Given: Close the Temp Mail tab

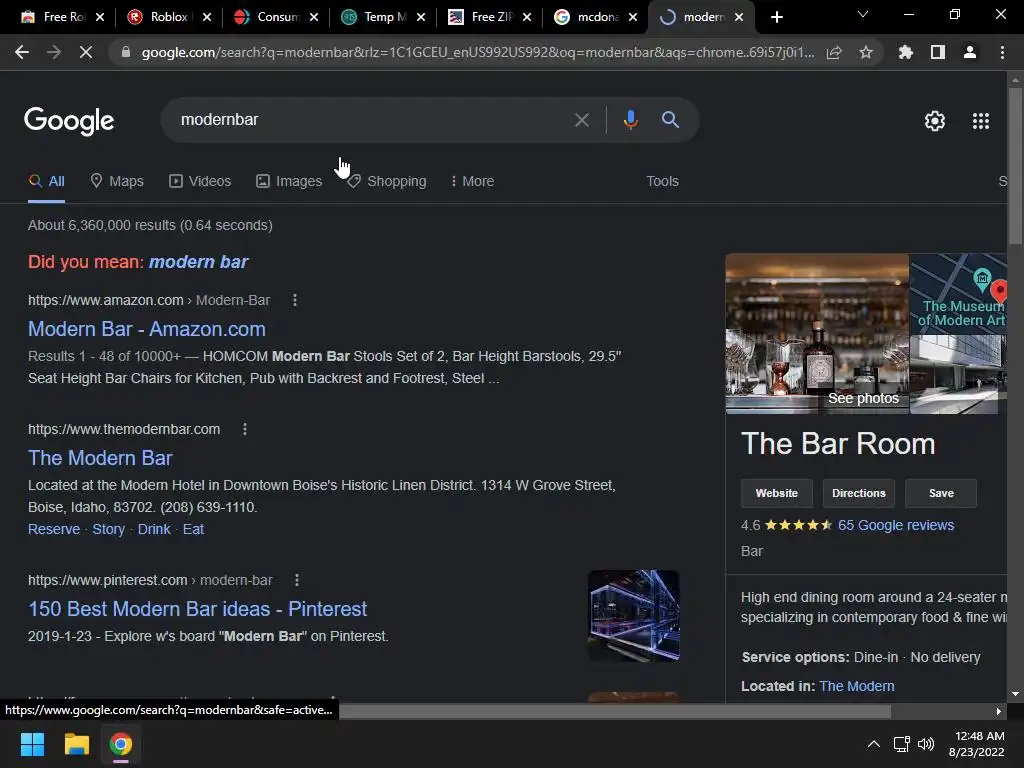Looking at the screenshot, I should (421, 17).
